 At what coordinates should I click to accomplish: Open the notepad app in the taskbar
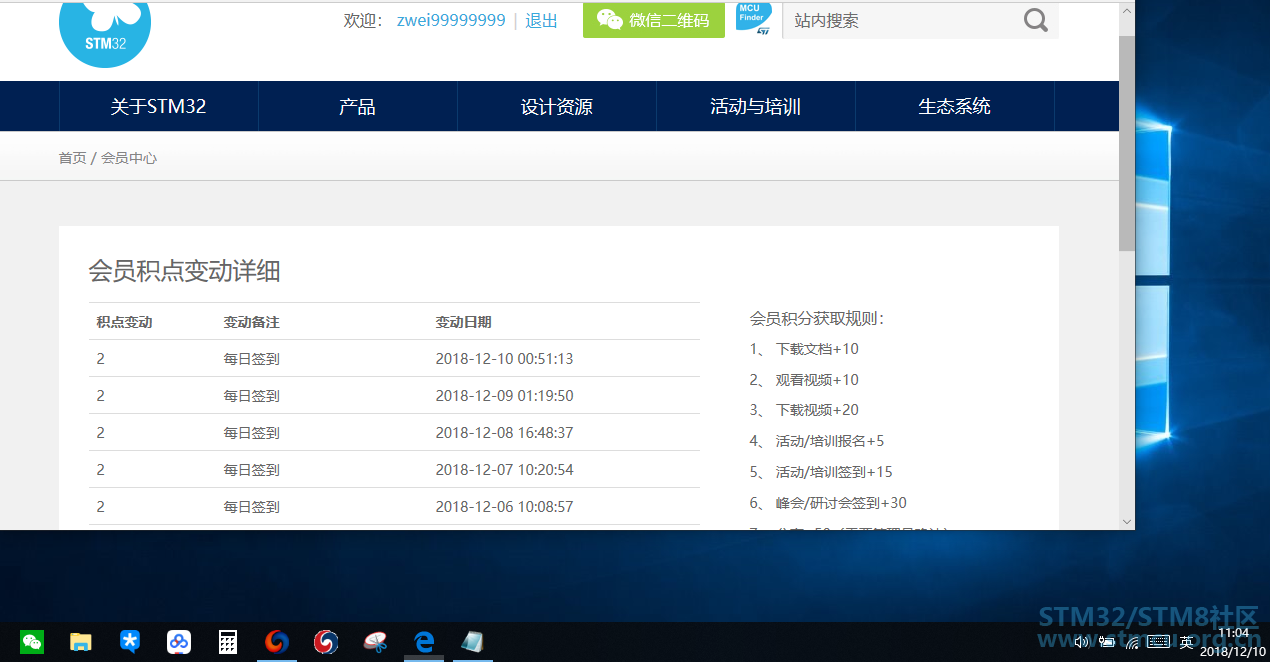(x=472, y=642)
